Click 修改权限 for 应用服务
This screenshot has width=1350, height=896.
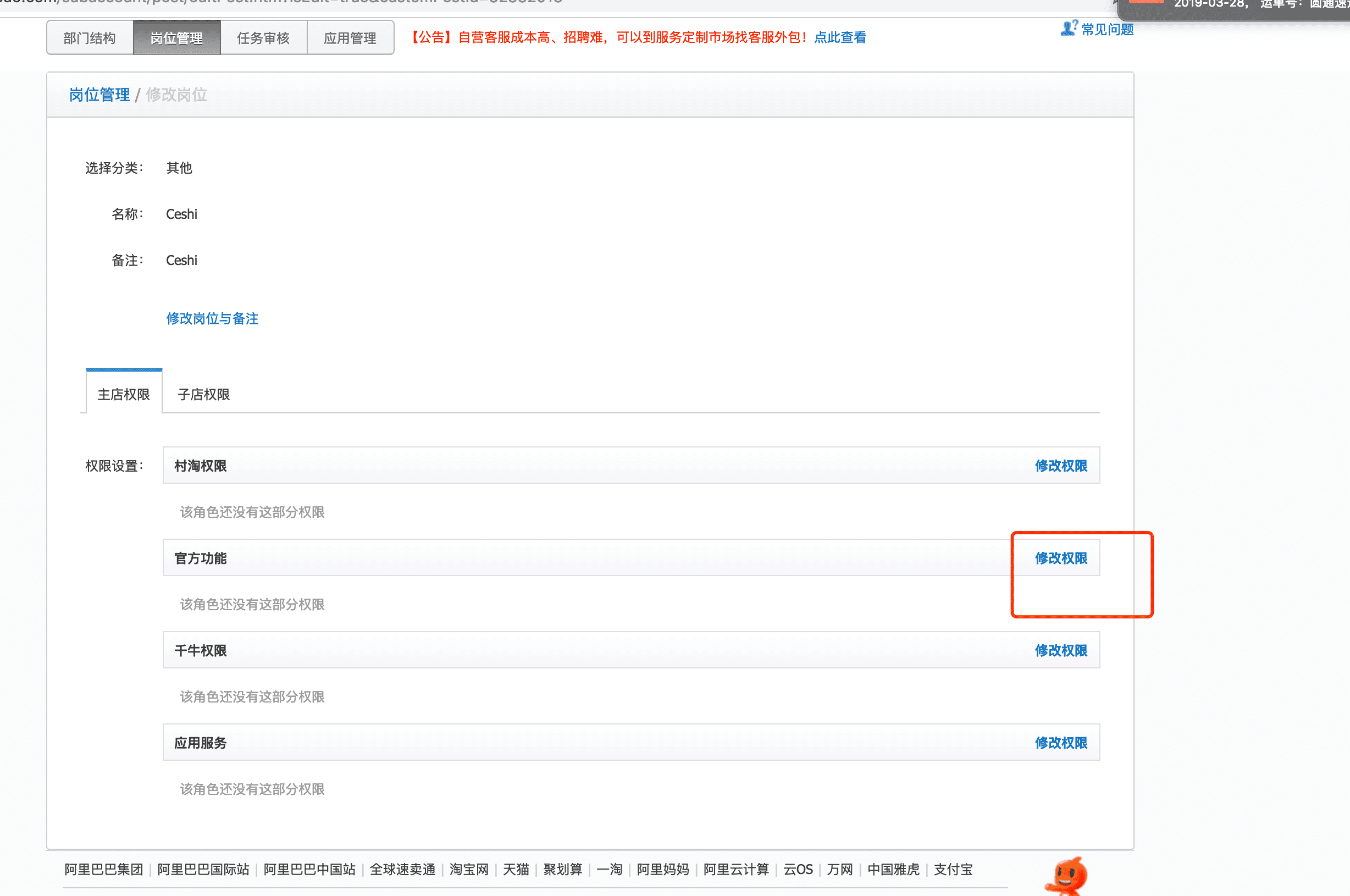coord(1061,743)
